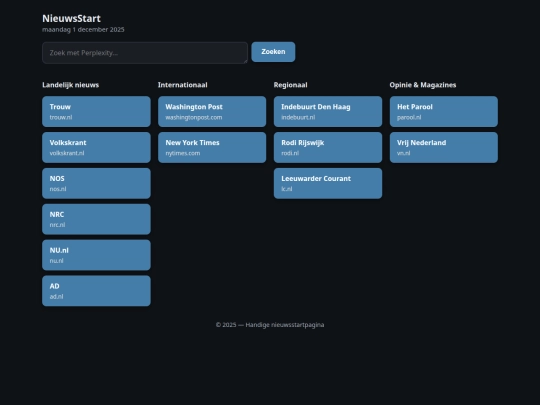The image size is (540, 405).
Task: Open the Trouw news link
Action: tap(96, 112)
